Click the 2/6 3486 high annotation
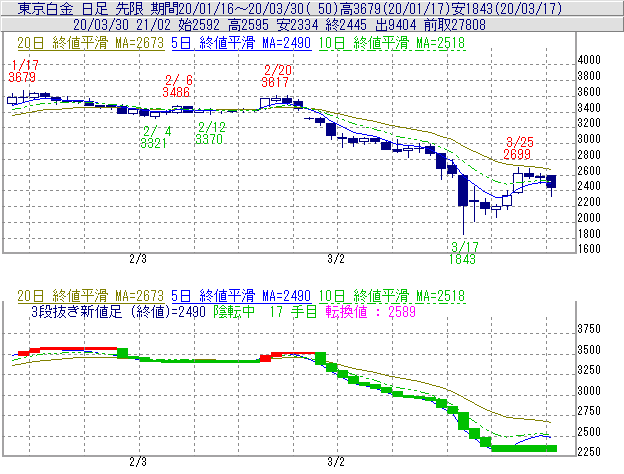Viewport: 624px width, 474px height. click(177, 86)
